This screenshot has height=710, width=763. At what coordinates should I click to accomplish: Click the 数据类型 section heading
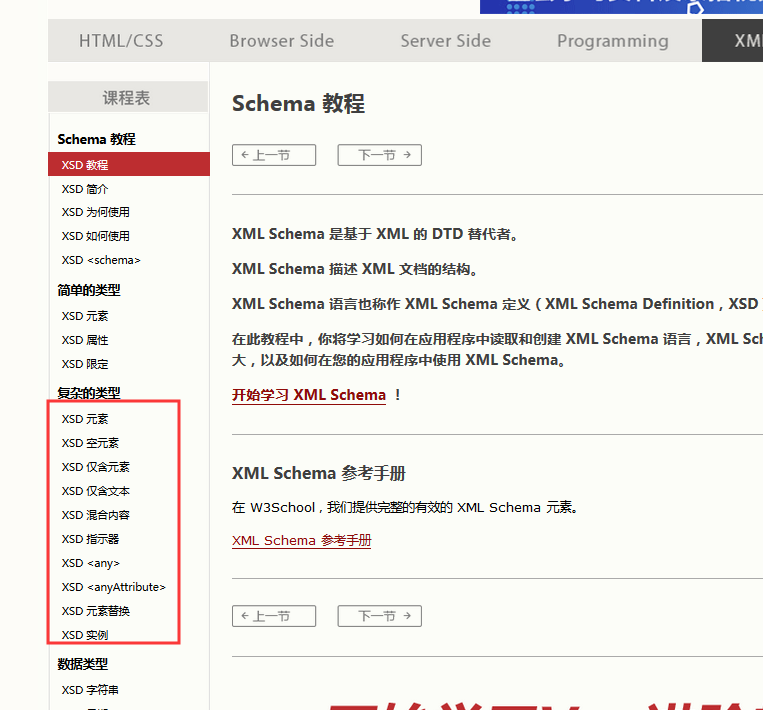[x=83, y=664]
